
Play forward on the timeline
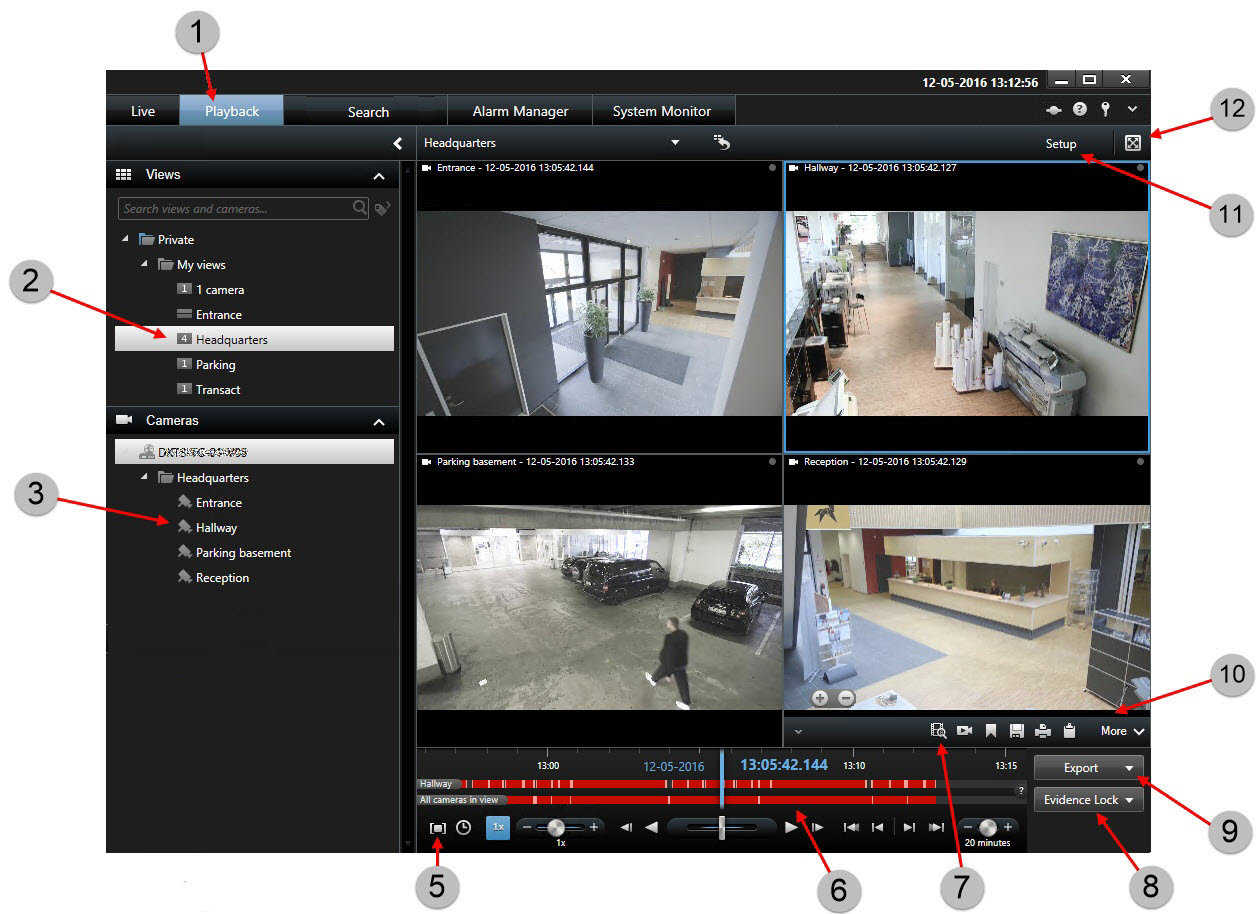(791, 827)
